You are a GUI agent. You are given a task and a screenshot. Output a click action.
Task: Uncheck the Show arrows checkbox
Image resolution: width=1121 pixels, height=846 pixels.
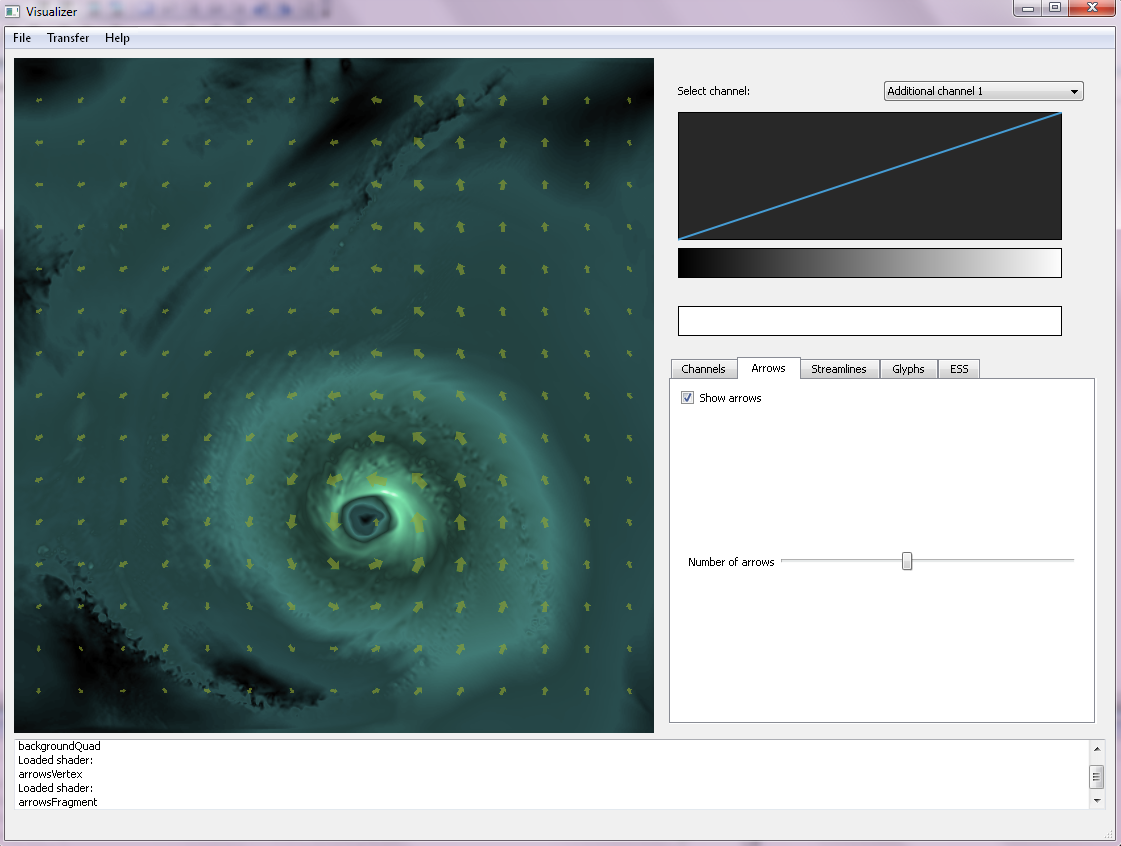688,398
